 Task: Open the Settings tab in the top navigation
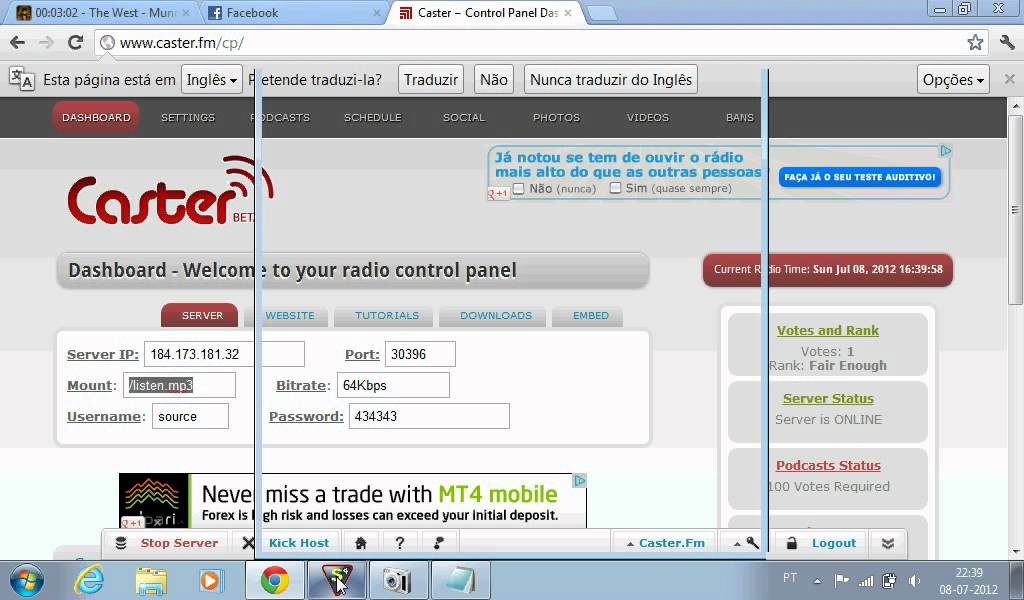(188, 118)
